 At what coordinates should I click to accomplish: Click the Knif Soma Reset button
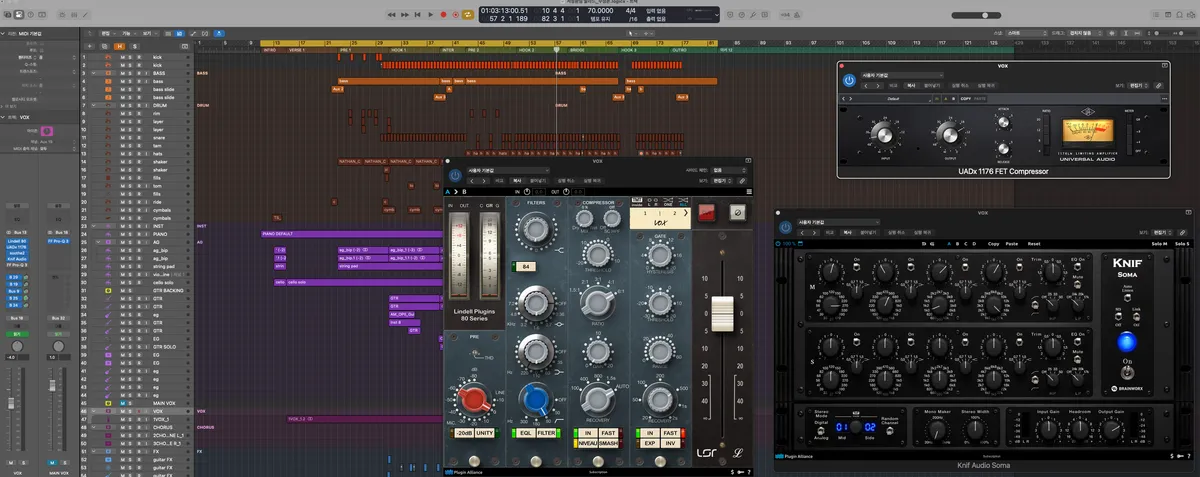(x=1034, y=243)
